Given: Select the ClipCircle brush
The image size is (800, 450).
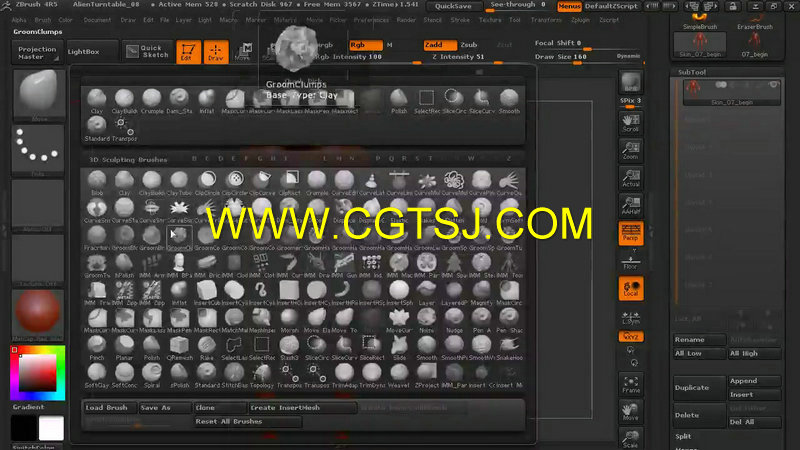Looking at the screenshot, I should [x=207, y=182].
